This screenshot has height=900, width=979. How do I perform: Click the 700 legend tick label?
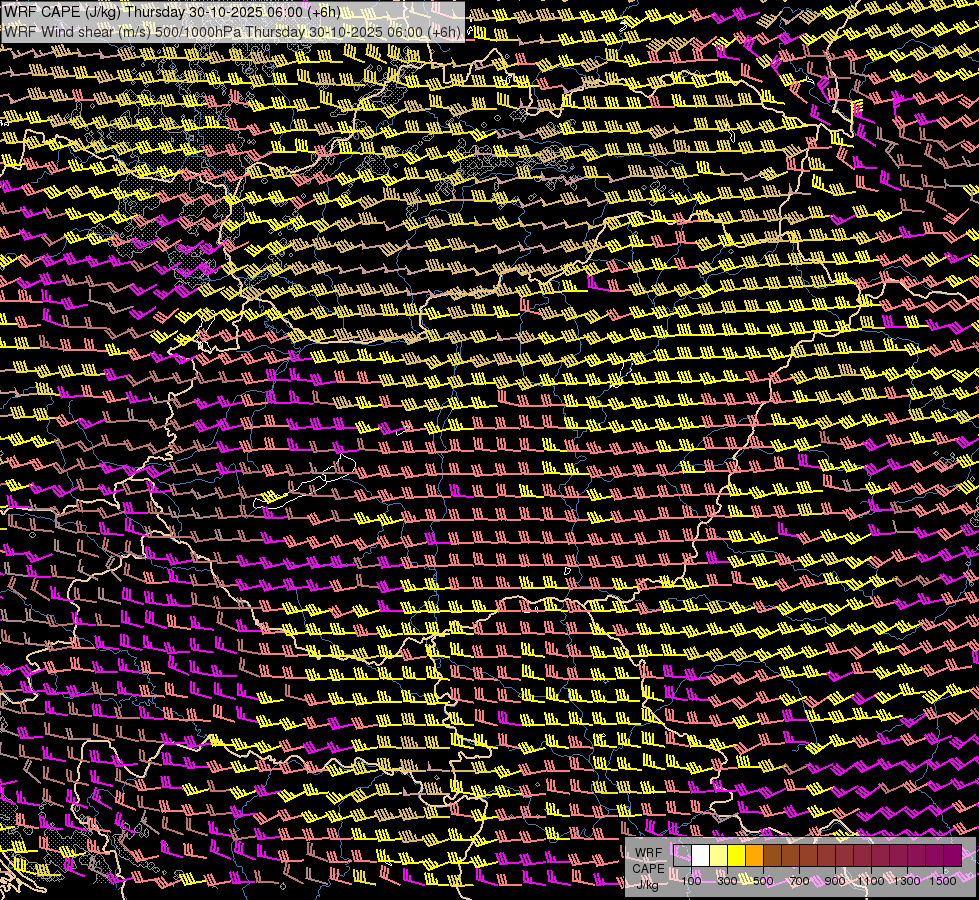pos(799,881)
